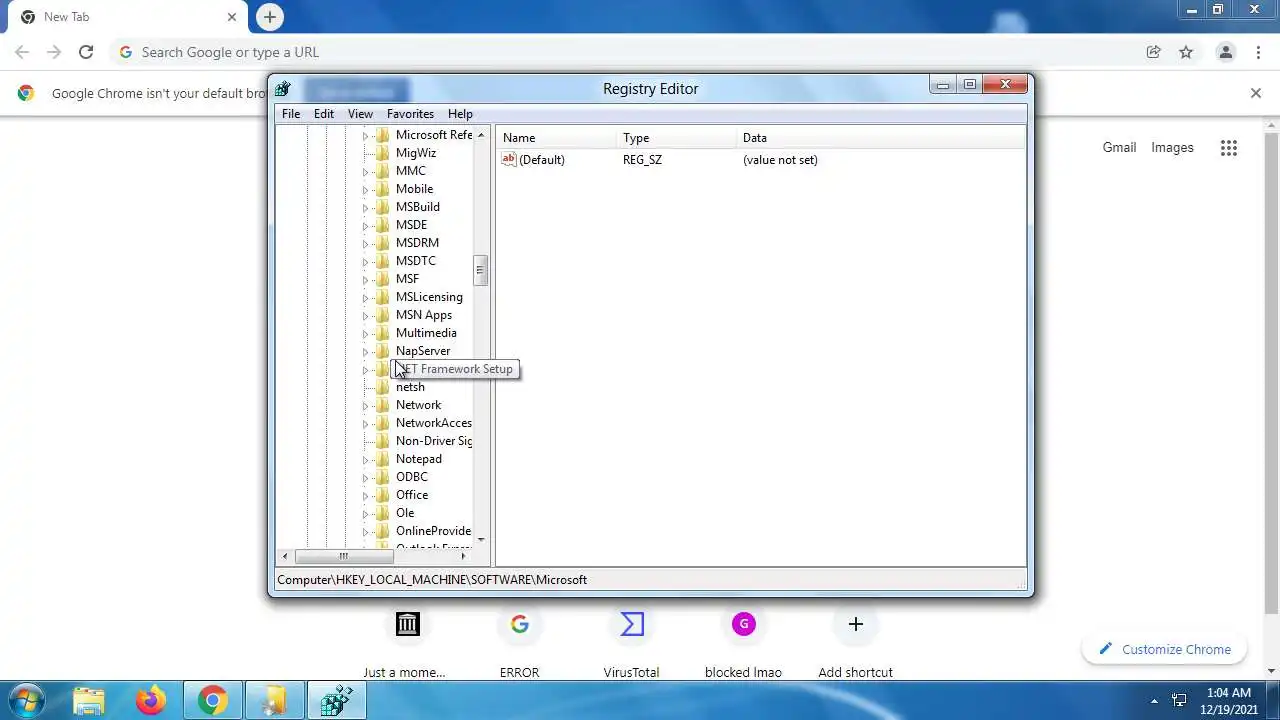Open the Help menu in Registry Editor
This screenshot has height=720, width=1280.
pos(460,114)
